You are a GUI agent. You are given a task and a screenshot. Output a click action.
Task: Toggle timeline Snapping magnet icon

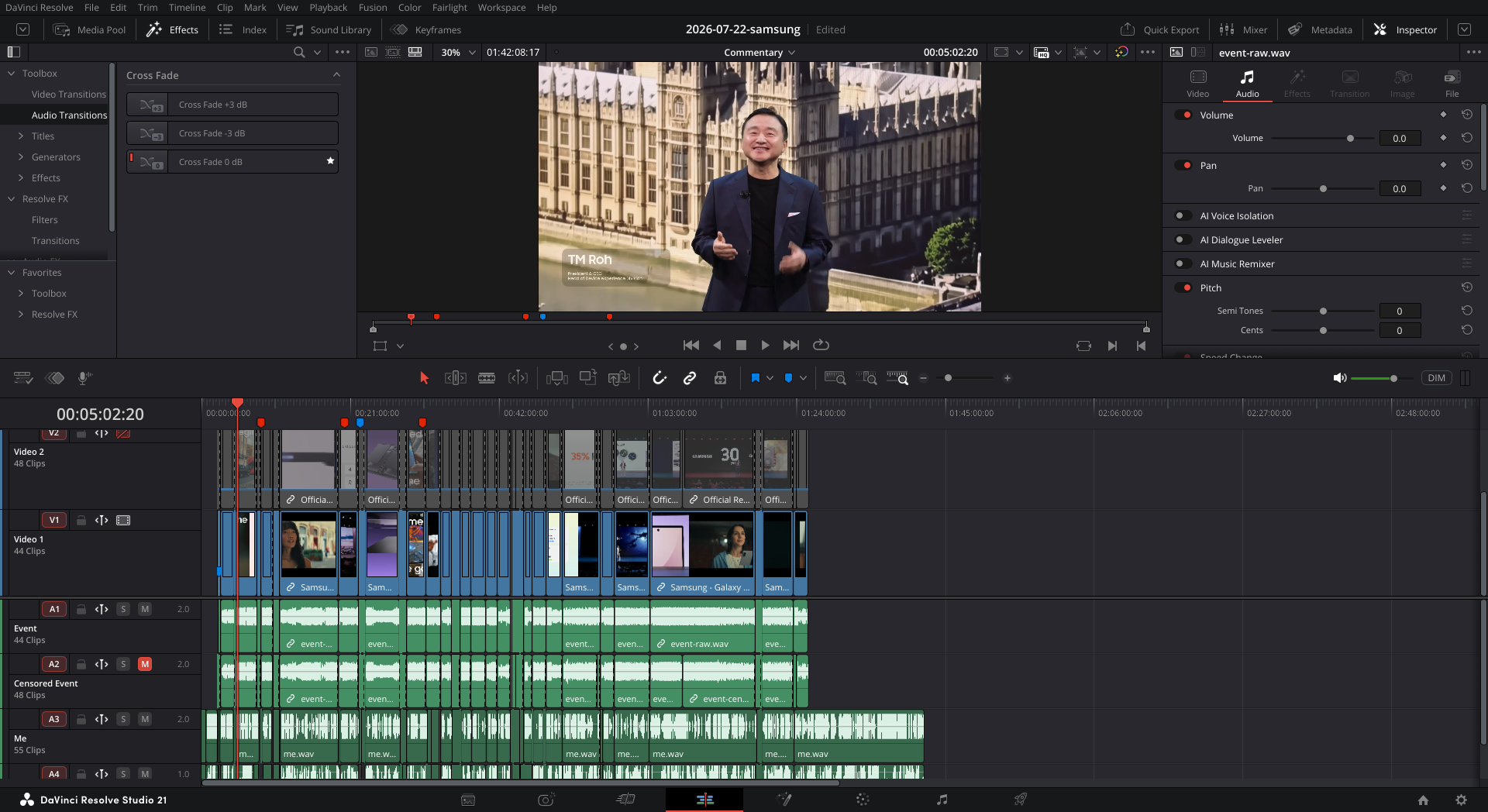660,378
